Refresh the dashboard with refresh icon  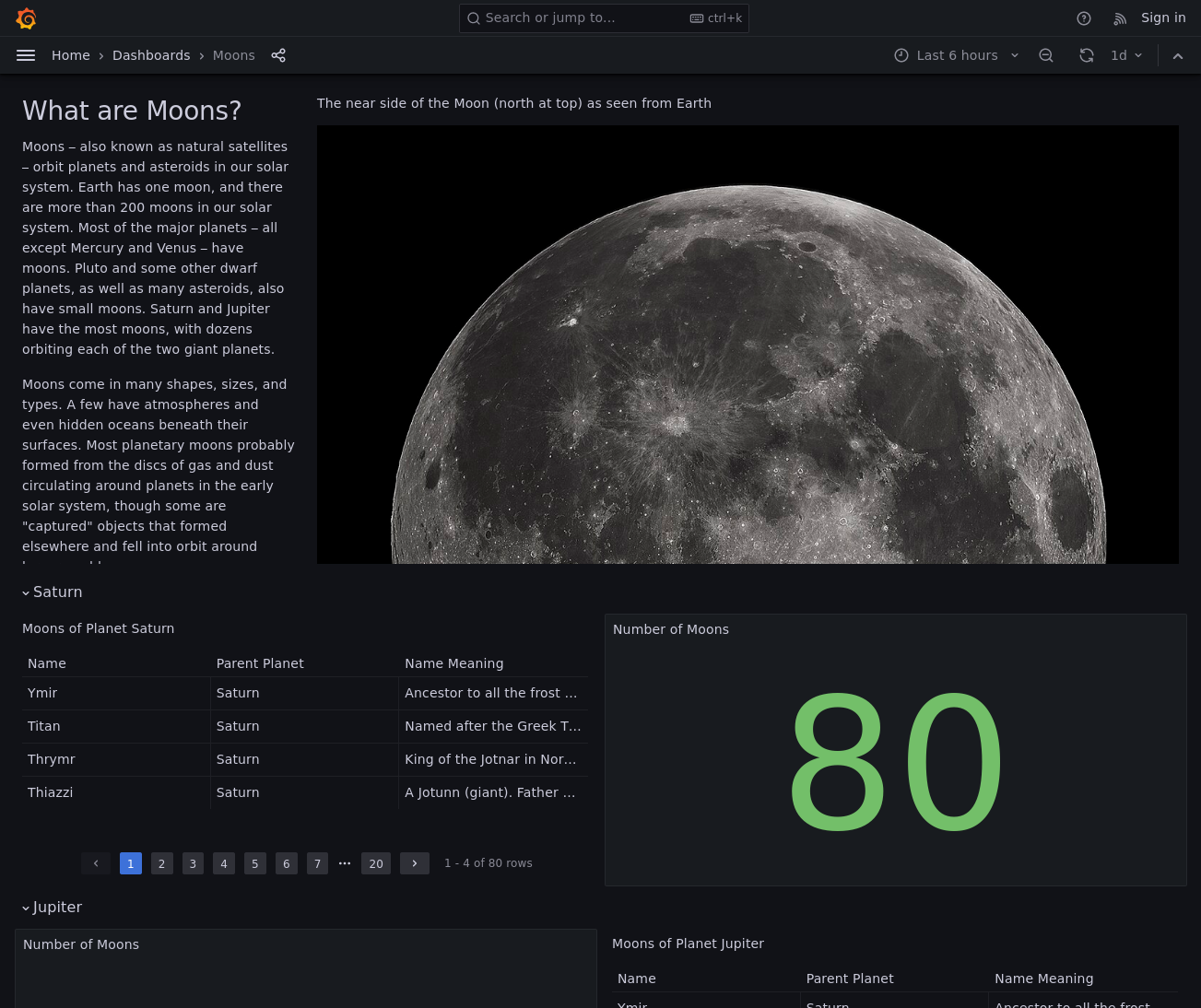(x=1087, y=55)
